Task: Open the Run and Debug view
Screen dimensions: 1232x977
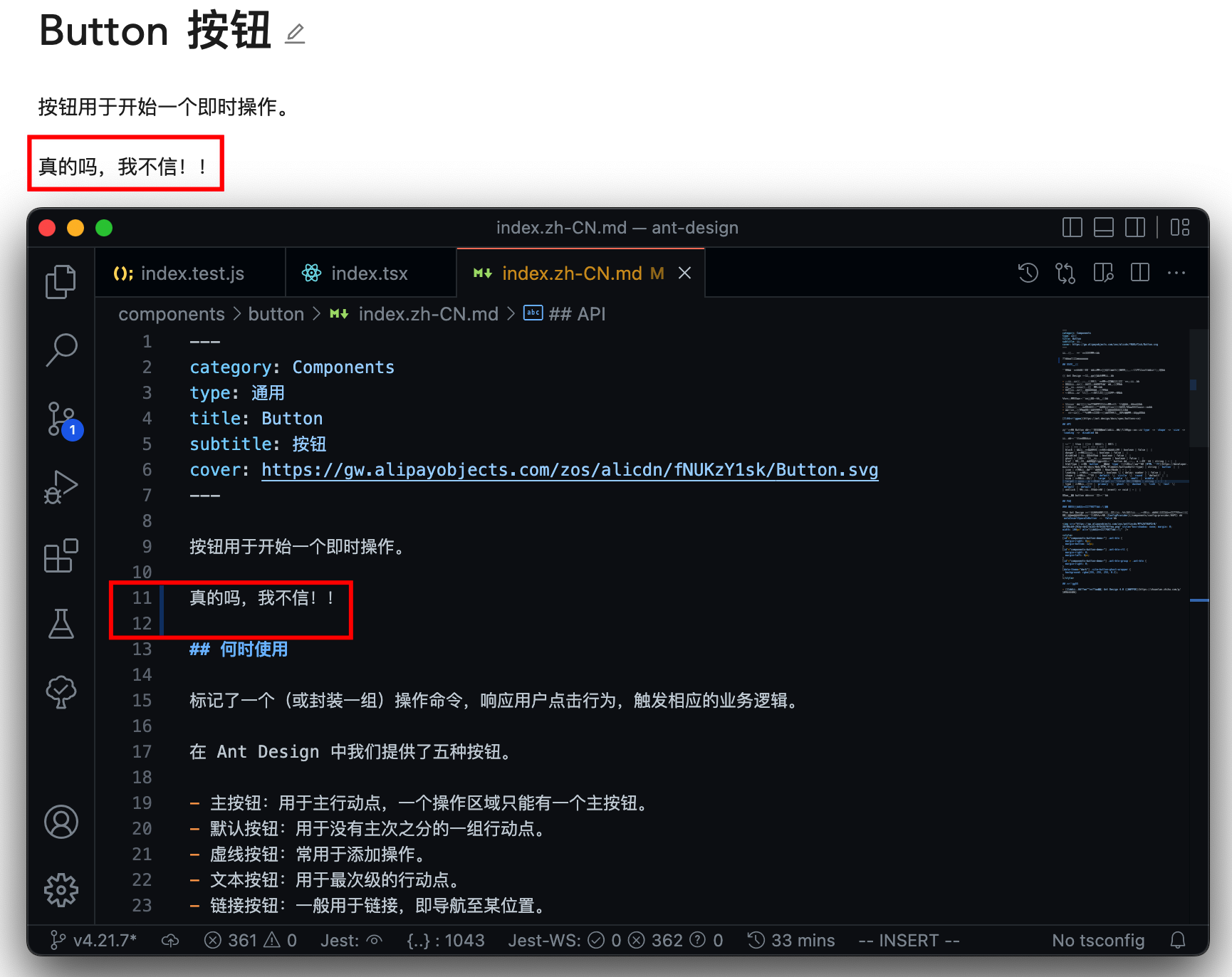Action: tap(61, 487)
